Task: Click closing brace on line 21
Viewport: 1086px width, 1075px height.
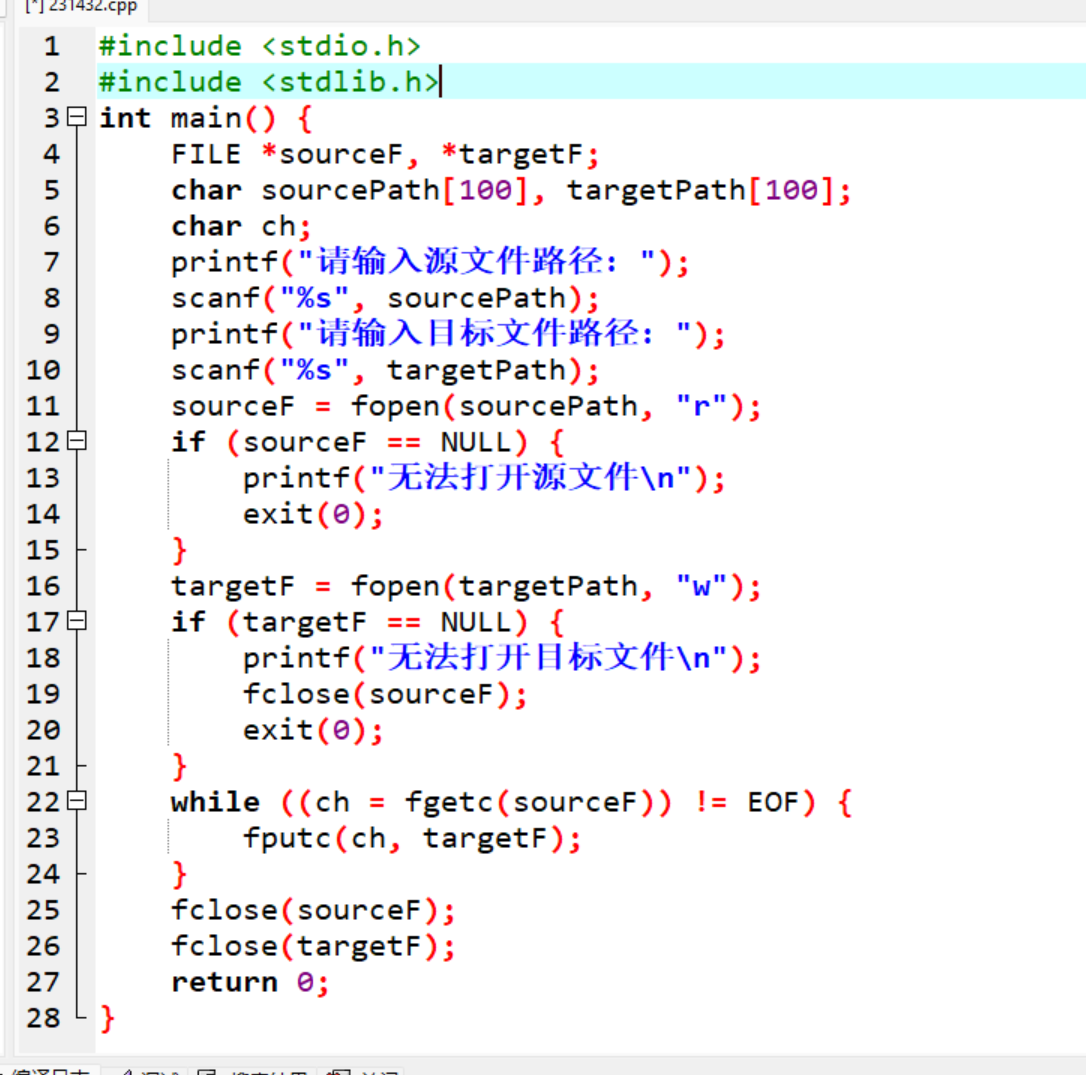Action: point(179,767)
